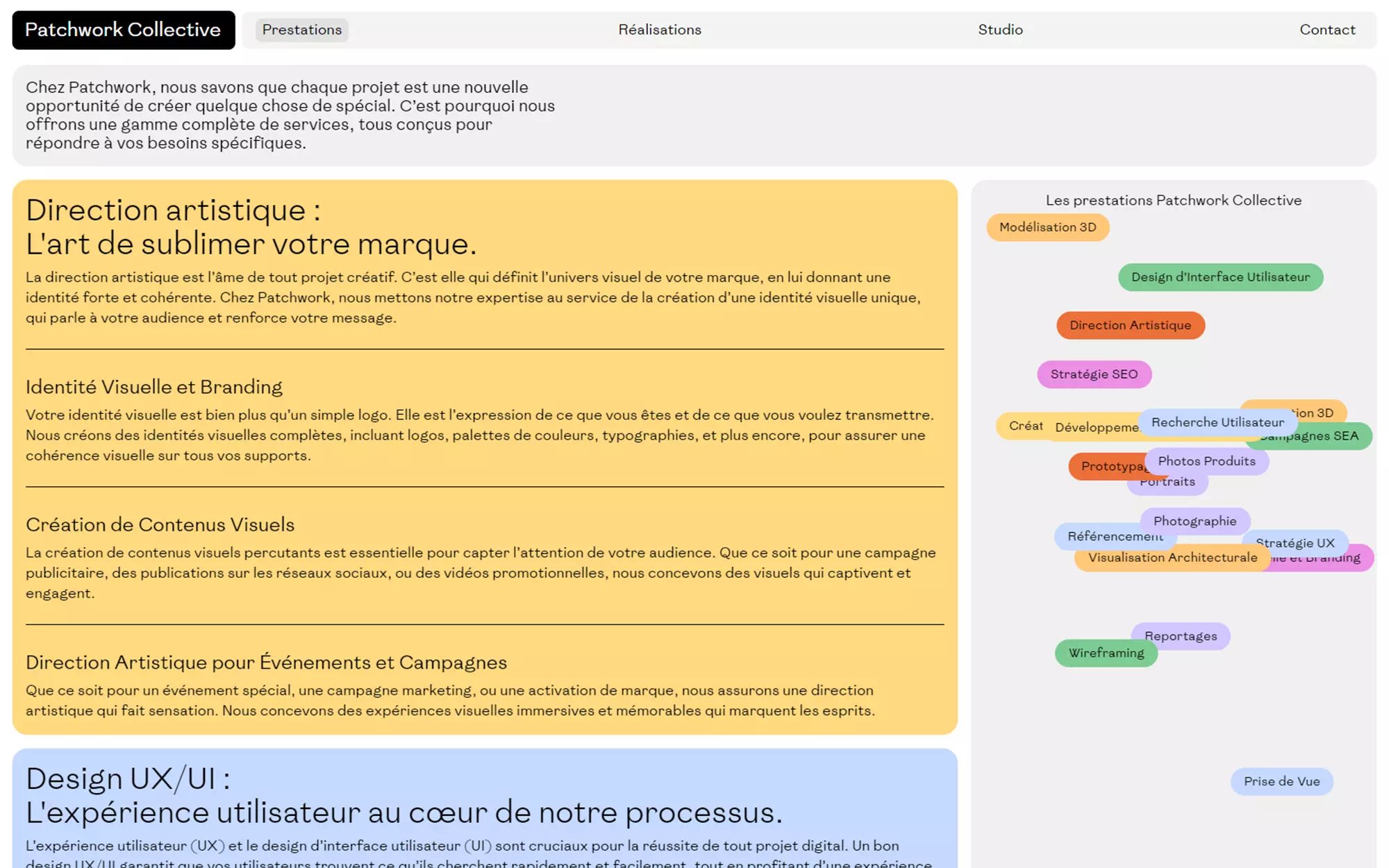
Task: Click the Modélisation 3D tag
Action: [1047, 227]
